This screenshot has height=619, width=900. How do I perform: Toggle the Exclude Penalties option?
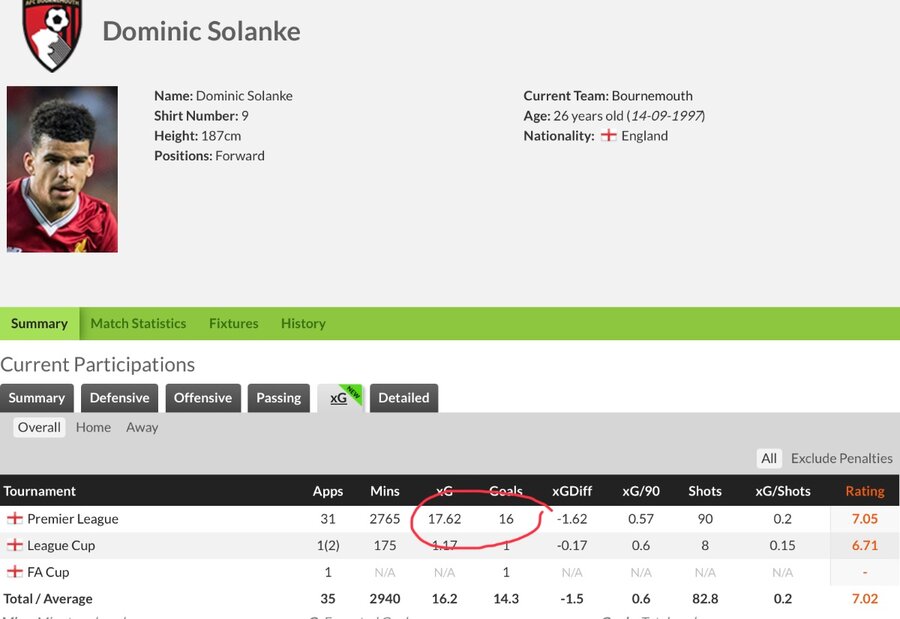coord(841,458)
